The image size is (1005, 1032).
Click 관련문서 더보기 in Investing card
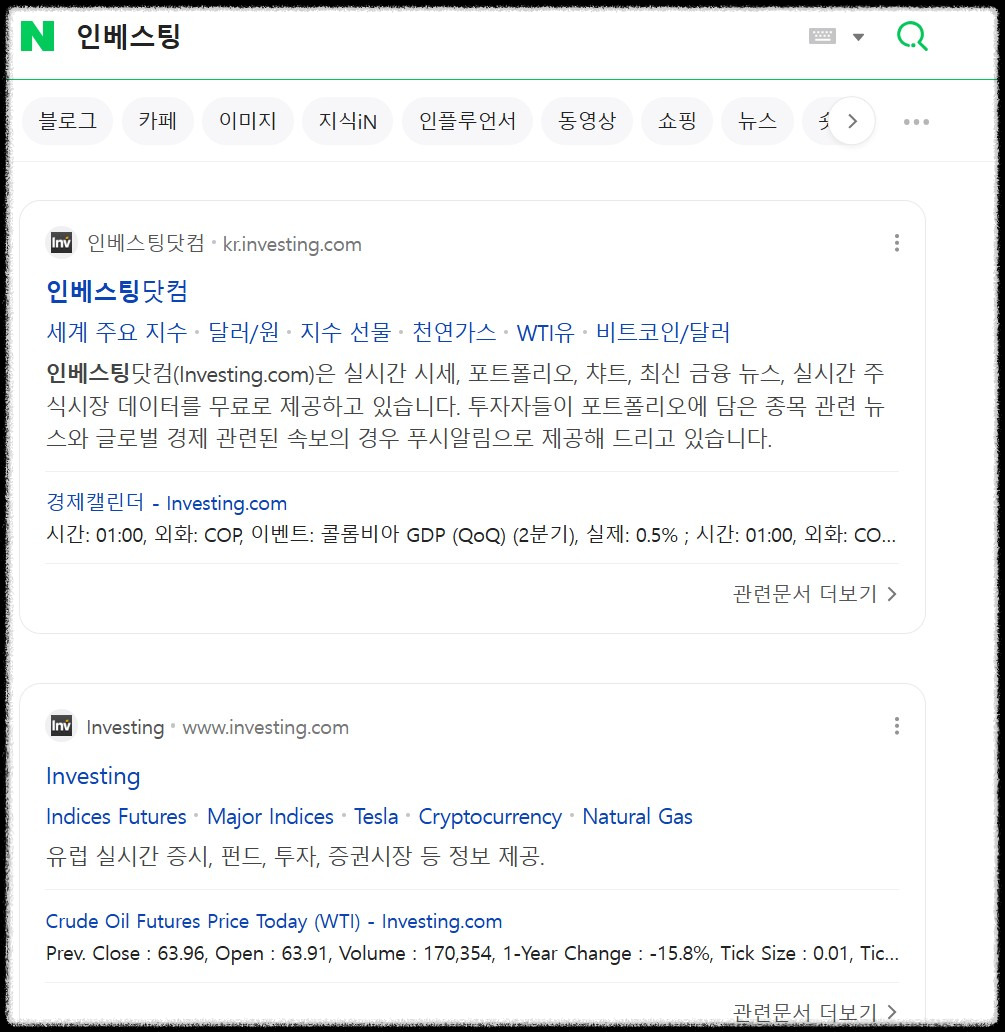pos(815,1012)
